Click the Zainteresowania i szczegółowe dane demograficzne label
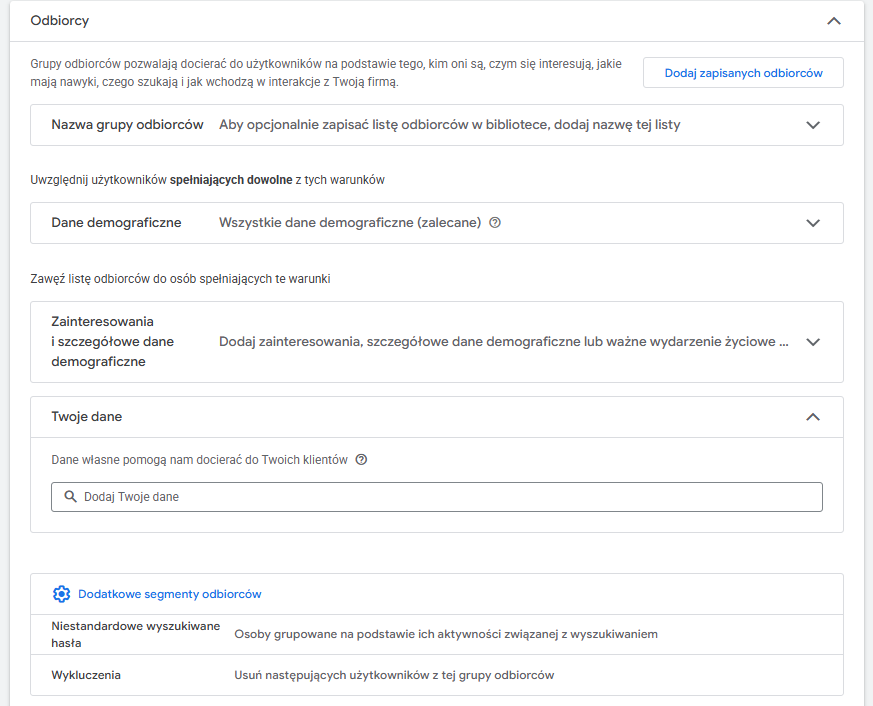Image resolution: width=873 pixels, height=706 pixels. pos(112,342)
